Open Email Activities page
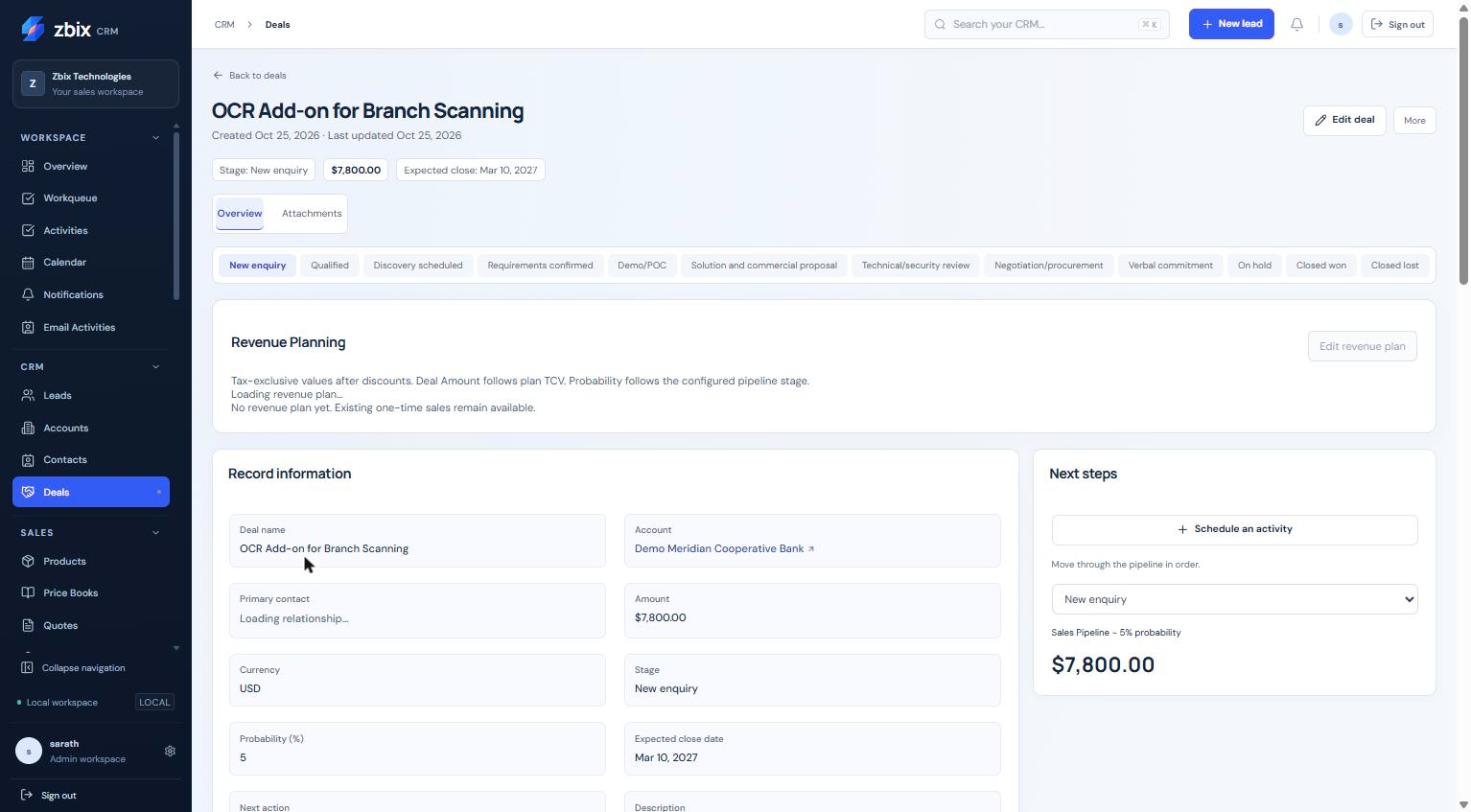Viewport: 1471px width, 812px height. (x=91, y=327)
